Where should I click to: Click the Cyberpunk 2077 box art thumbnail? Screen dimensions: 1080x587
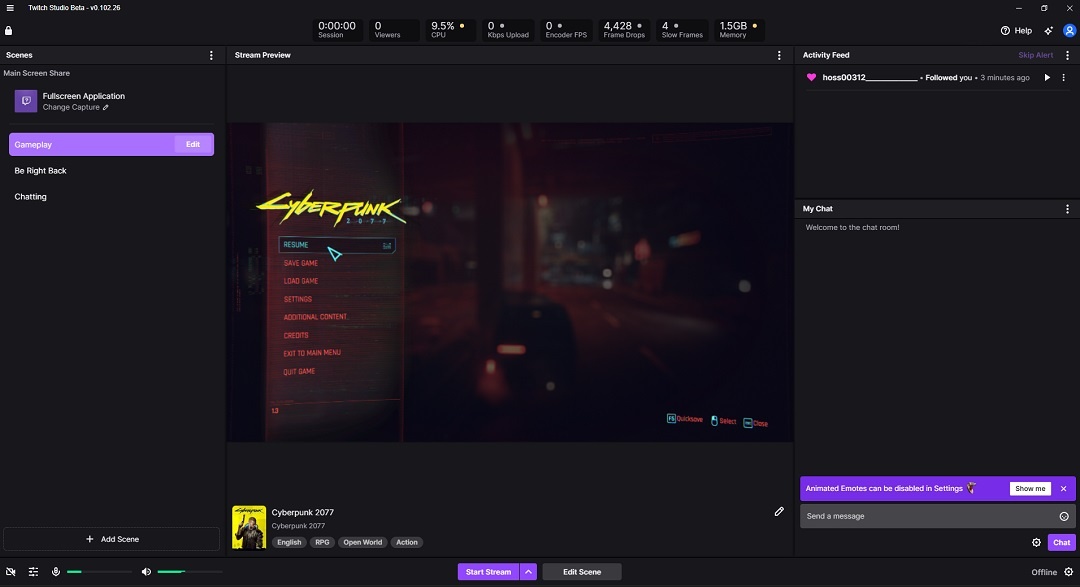[x=249, y=528]
